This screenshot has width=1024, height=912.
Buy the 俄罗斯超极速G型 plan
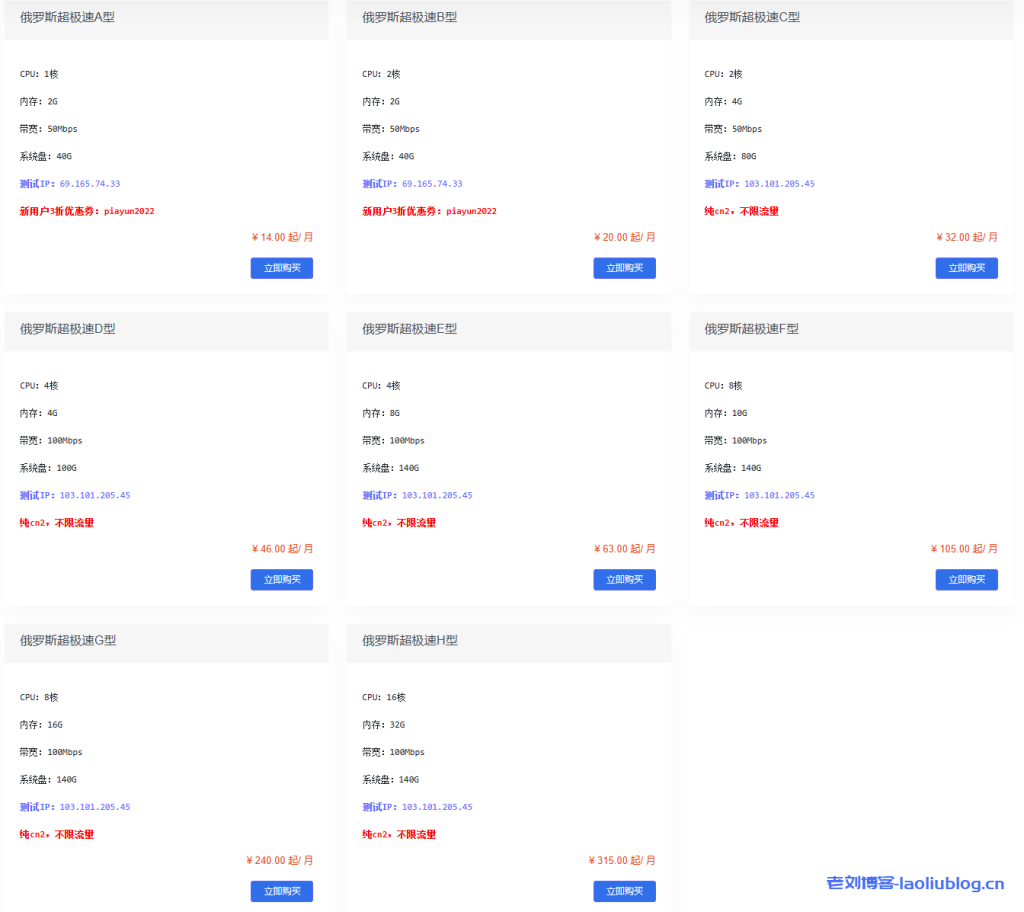[x=281, y=891]
